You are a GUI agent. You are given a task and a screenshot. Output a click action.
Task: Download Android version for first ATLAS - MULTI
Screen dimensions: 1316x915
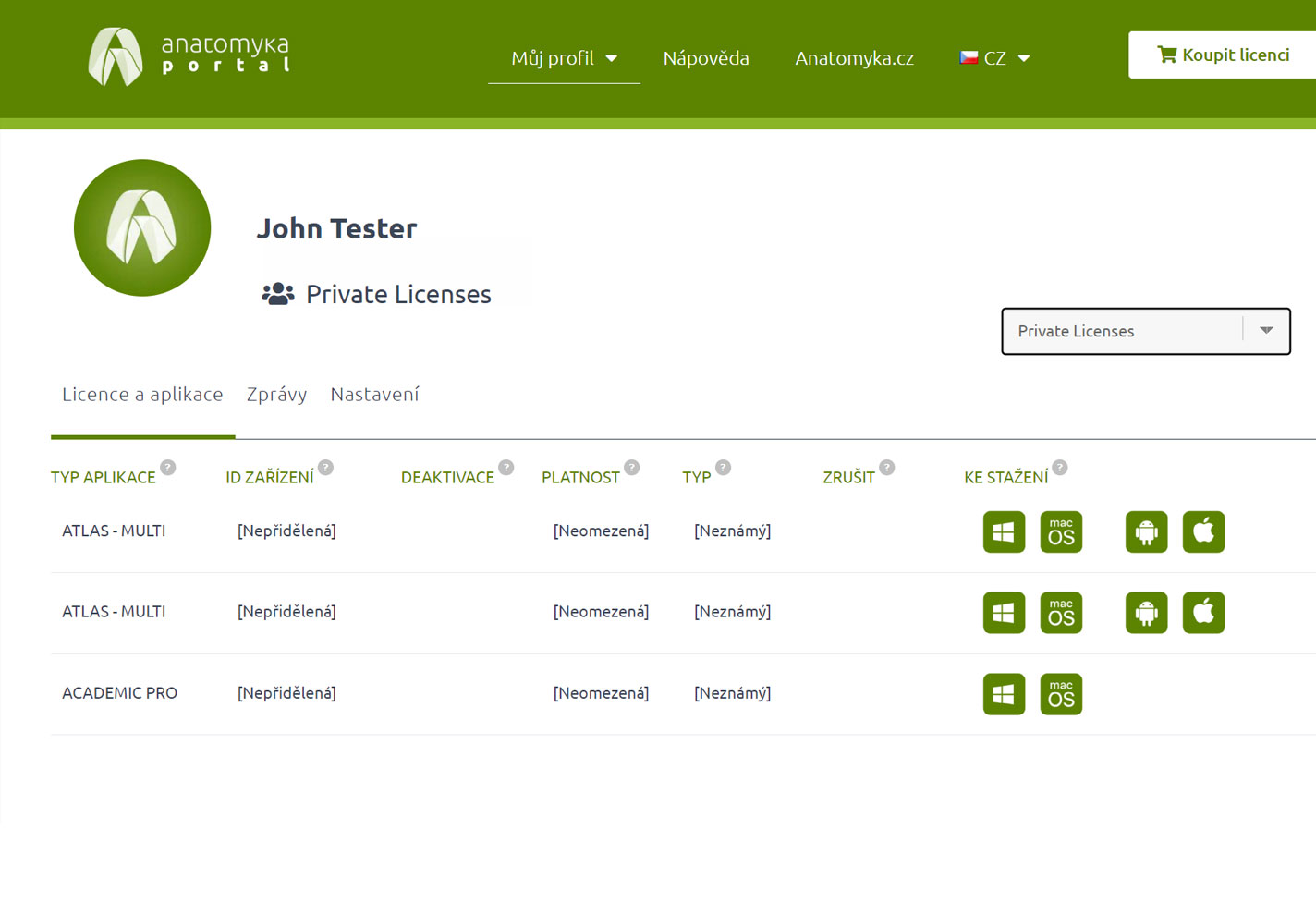tap(1146, 531)
